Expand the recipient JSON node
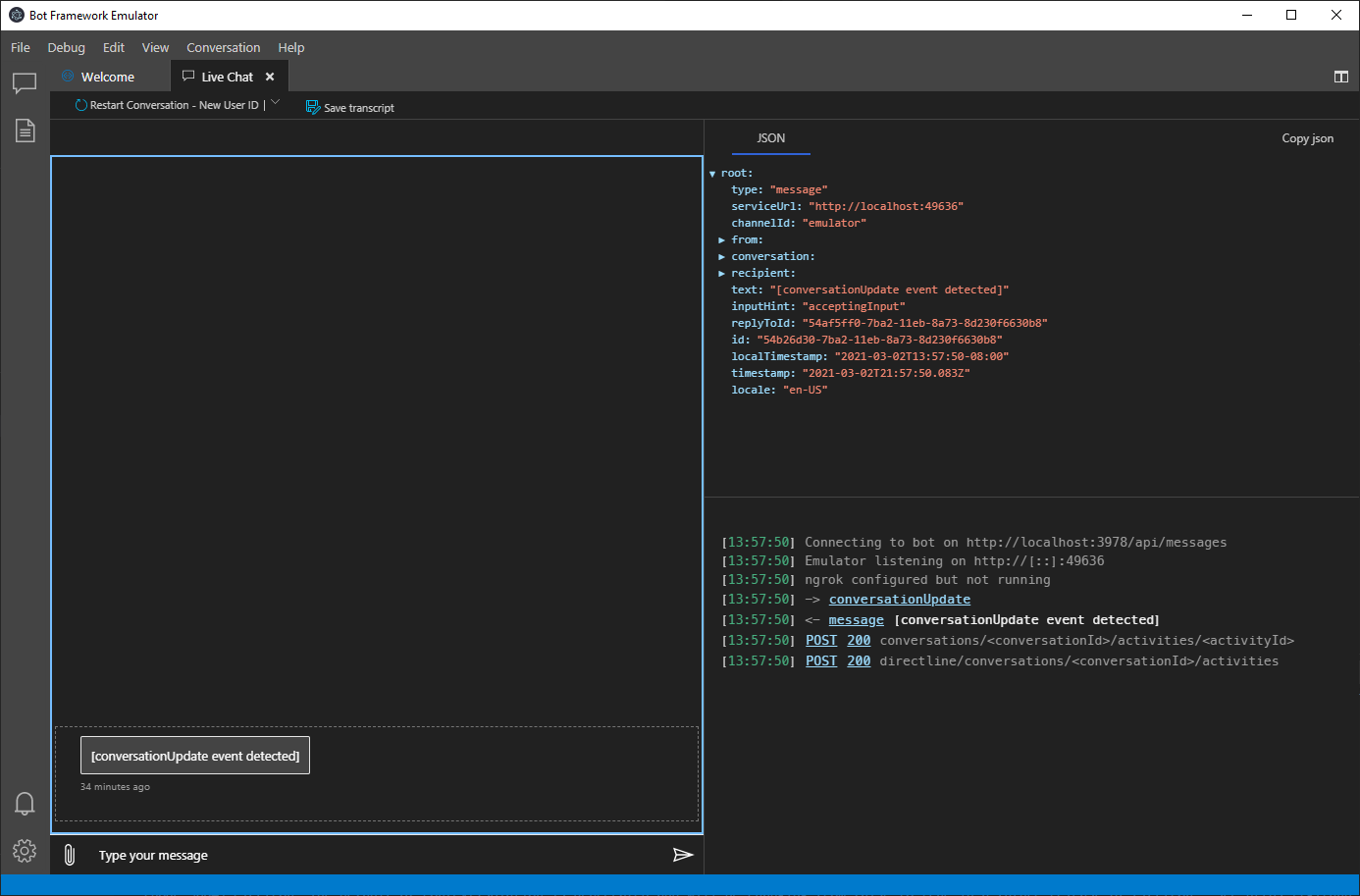This screenshot has width=1360, height=896. pos(721,273)
